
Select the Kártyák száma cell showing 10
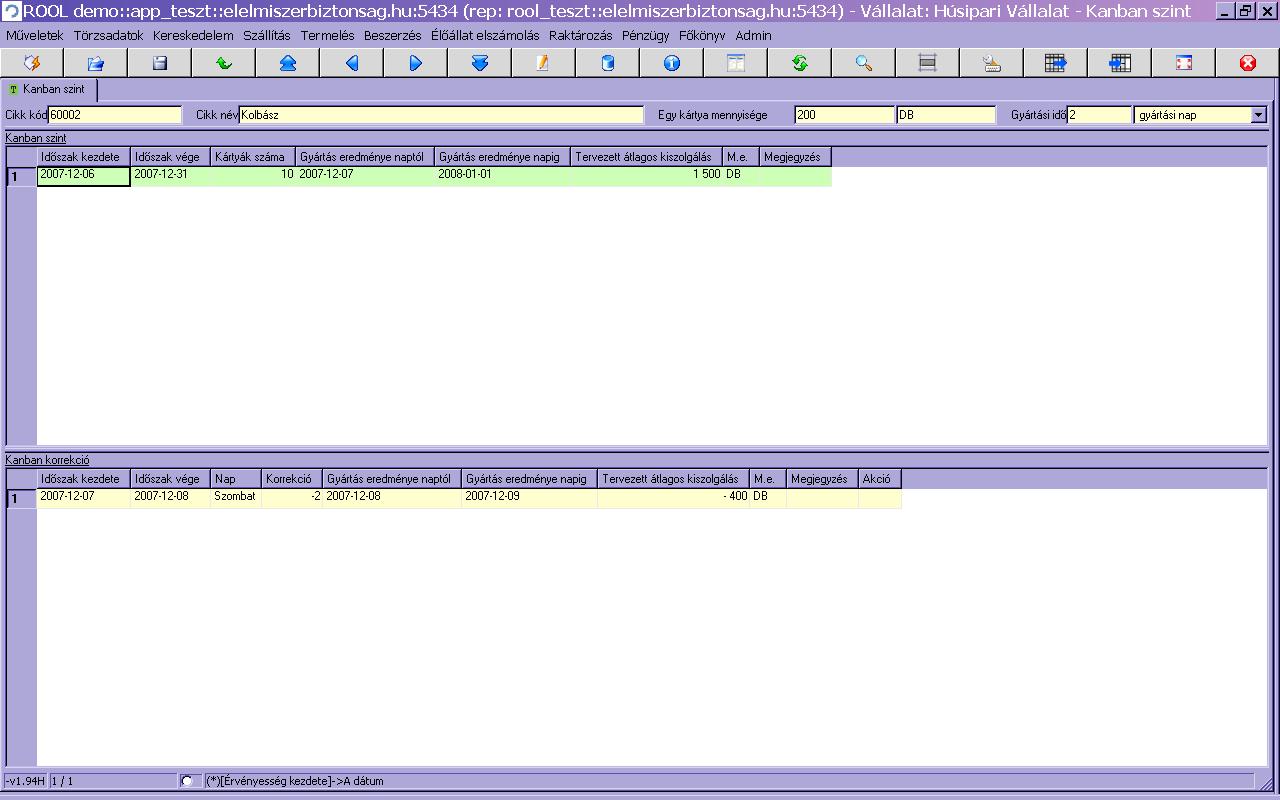pos(253,176)
